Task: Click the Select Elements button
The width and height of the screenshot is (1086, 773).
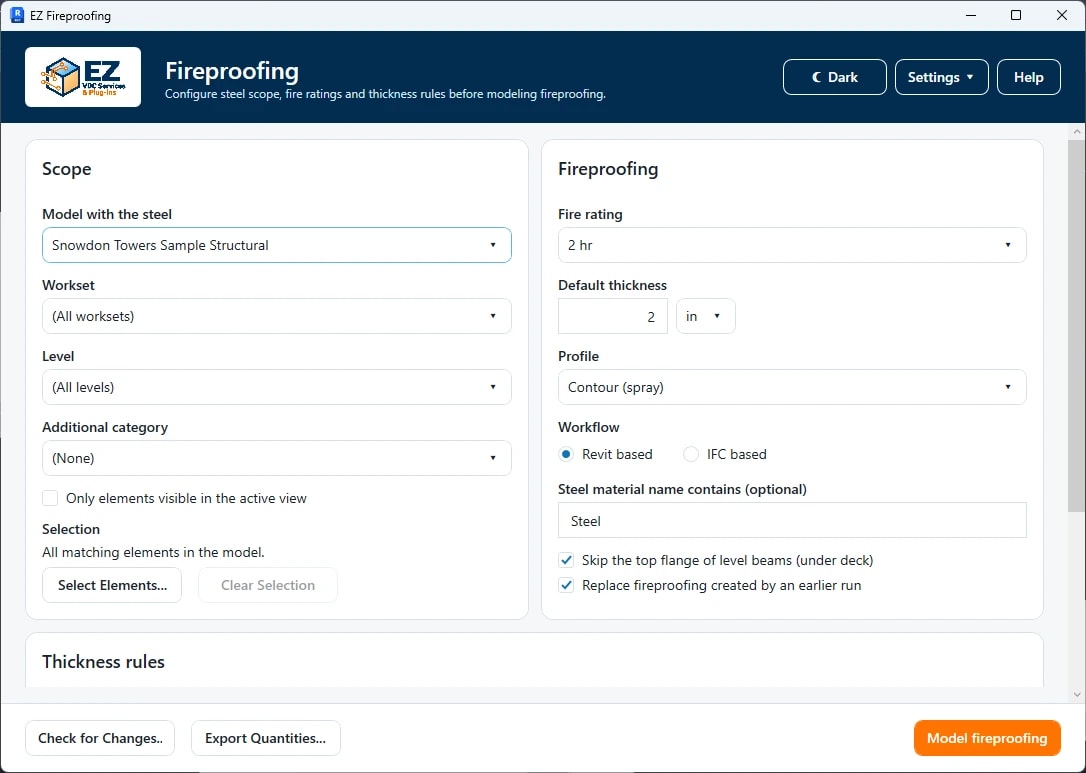Action: tap(112, 585)
